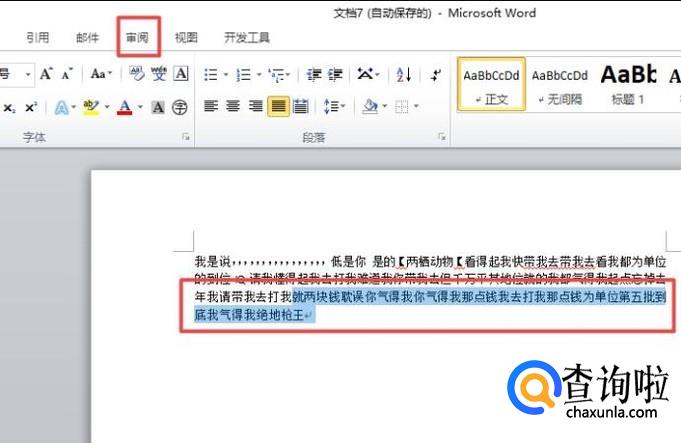The height and width of the screenshot is (443, 681).
Task: Apply 正文 style
Action: tap(491, 84)
